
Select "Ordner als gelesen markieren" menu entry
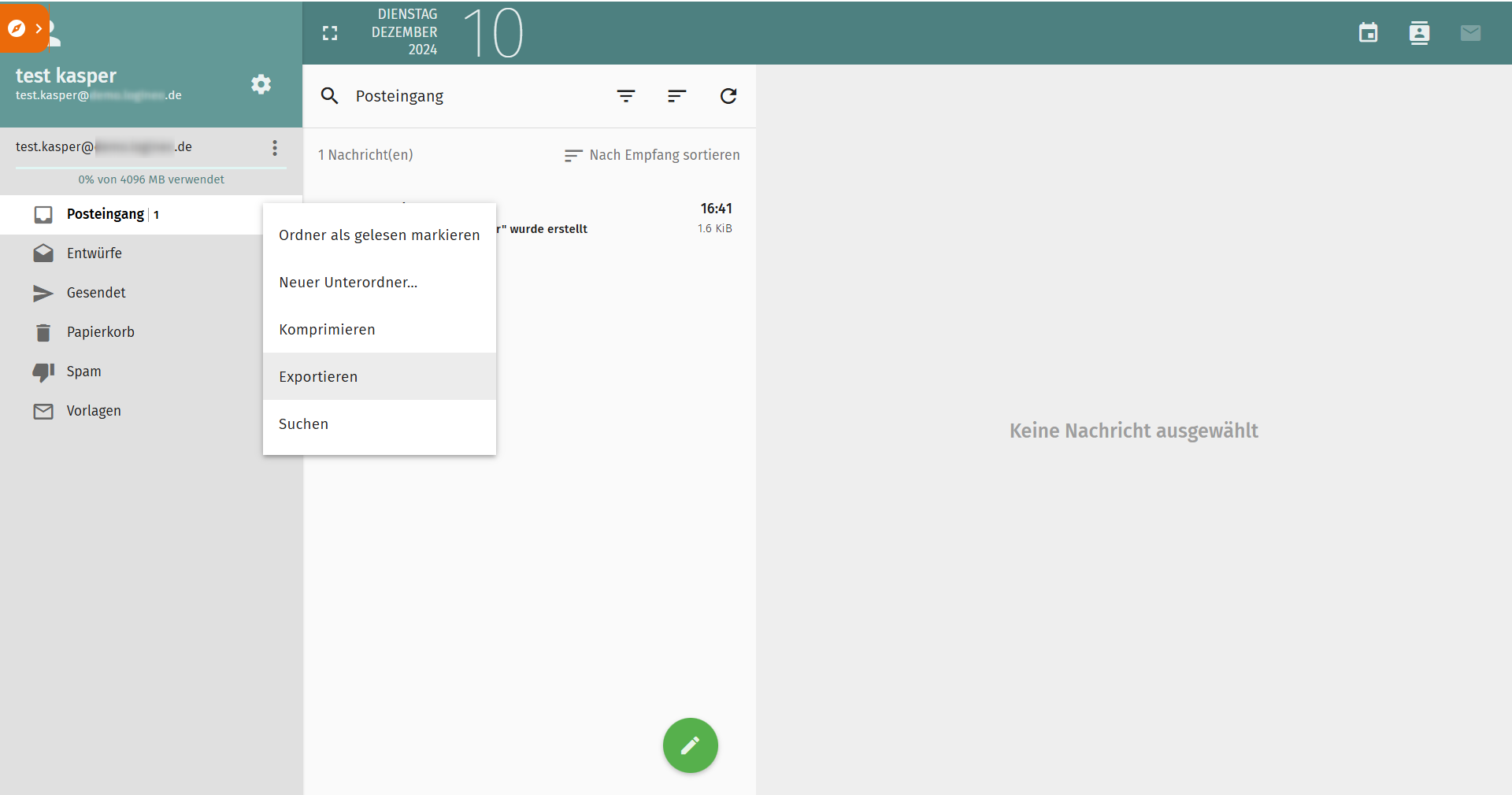coord(379,235)
